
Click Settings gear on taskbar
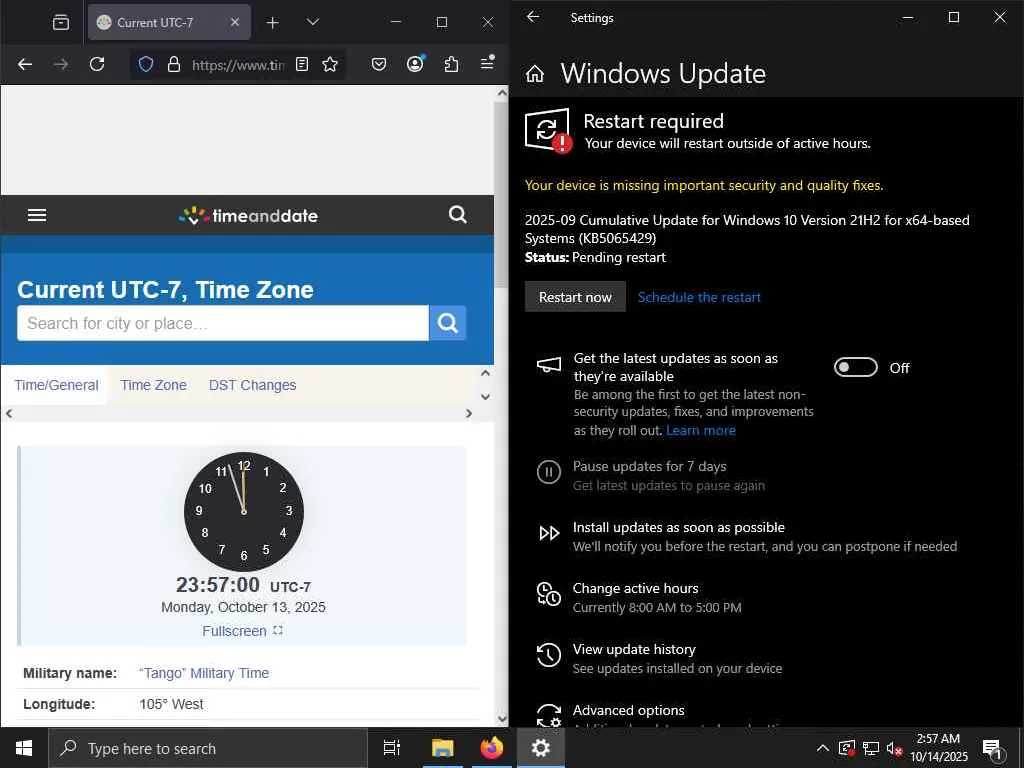(541, 748)
